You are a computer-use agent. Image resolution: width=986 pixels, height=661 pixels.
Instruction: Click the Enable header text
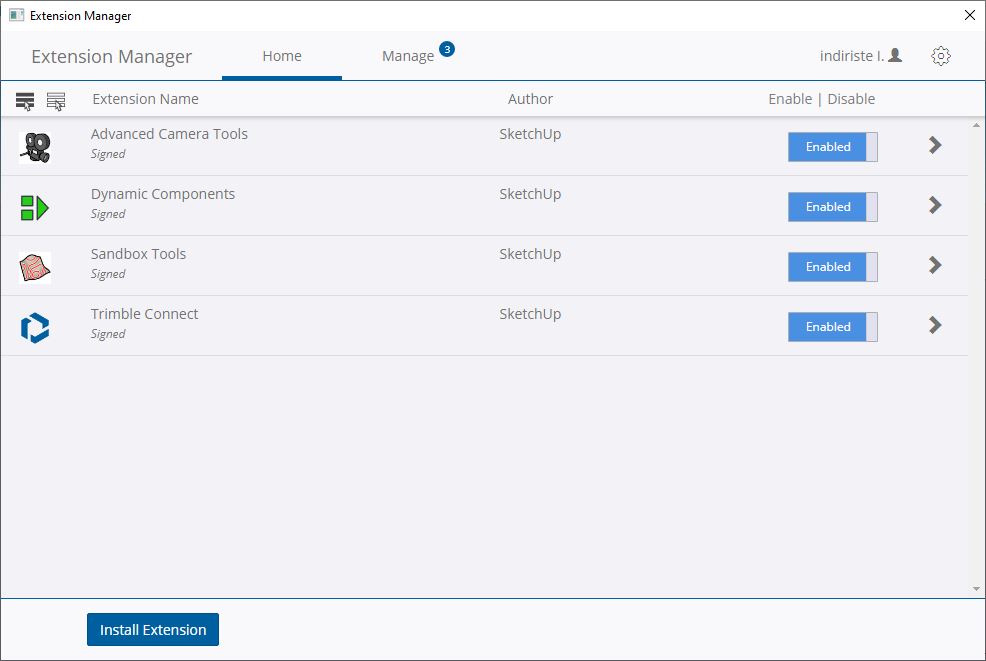pos(790,99)
